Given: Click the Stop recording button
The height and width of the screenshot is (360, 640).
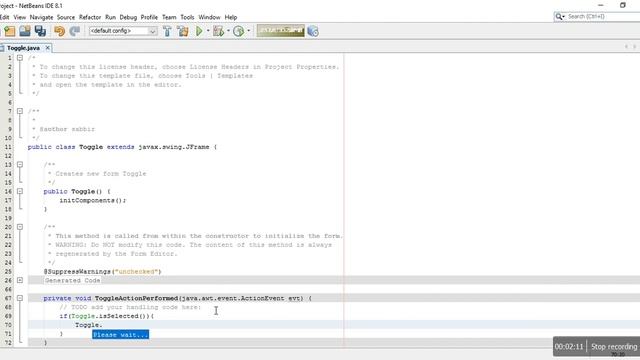Looking at the screenshot, I should [614, 347].
